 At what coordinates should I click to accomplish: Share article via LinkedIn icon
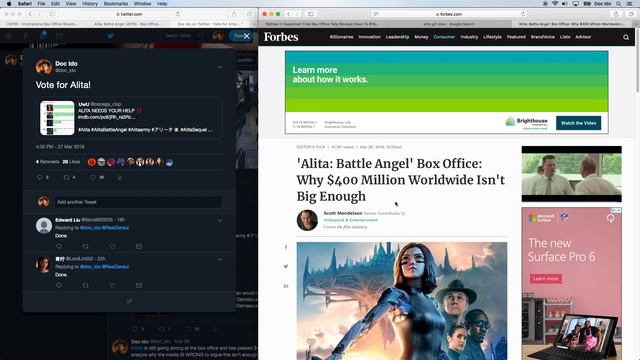(286, 286)
